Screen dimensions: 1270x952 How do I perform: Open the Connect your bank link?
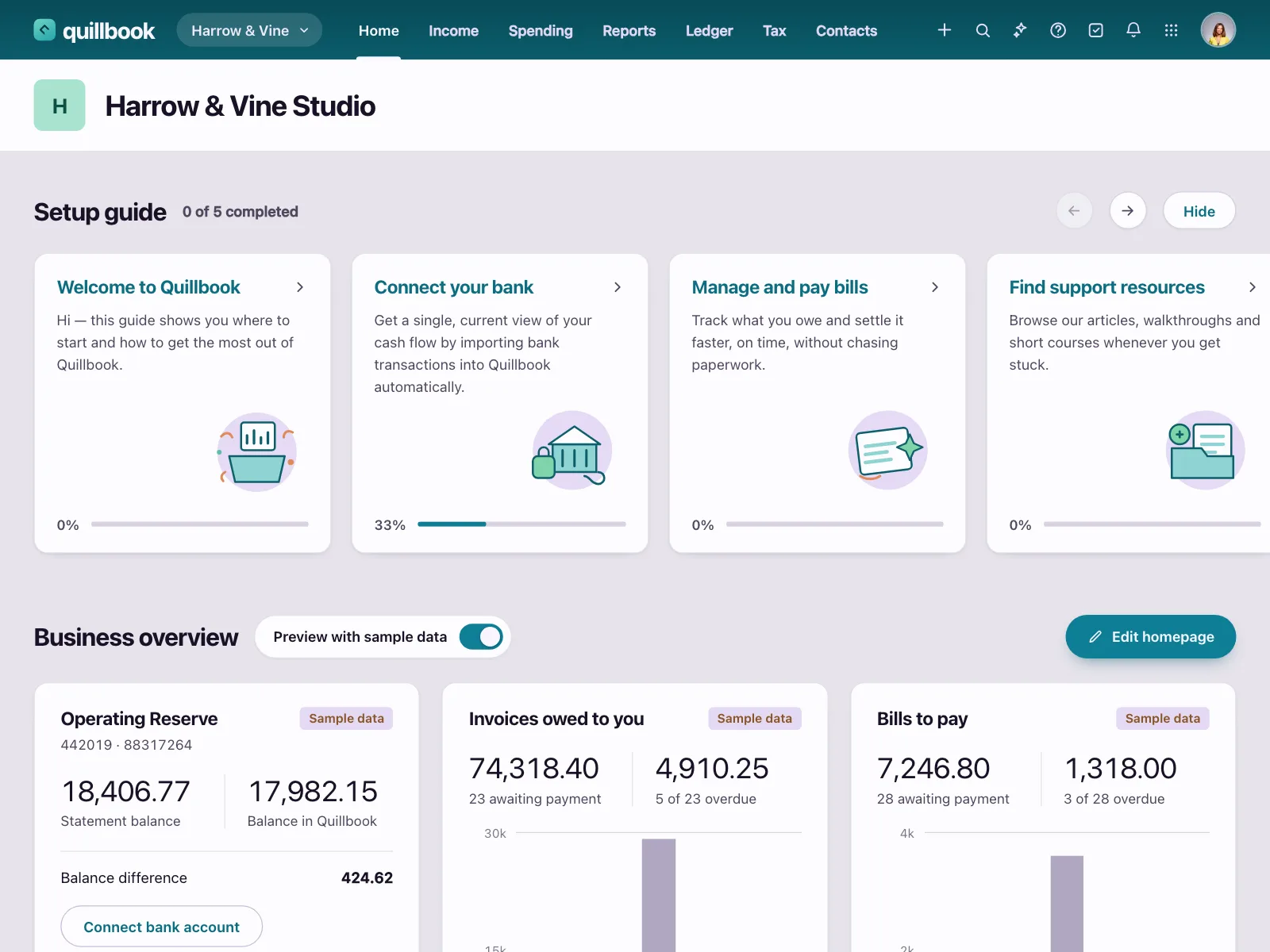pyautogui.click(x=454, y=287)
